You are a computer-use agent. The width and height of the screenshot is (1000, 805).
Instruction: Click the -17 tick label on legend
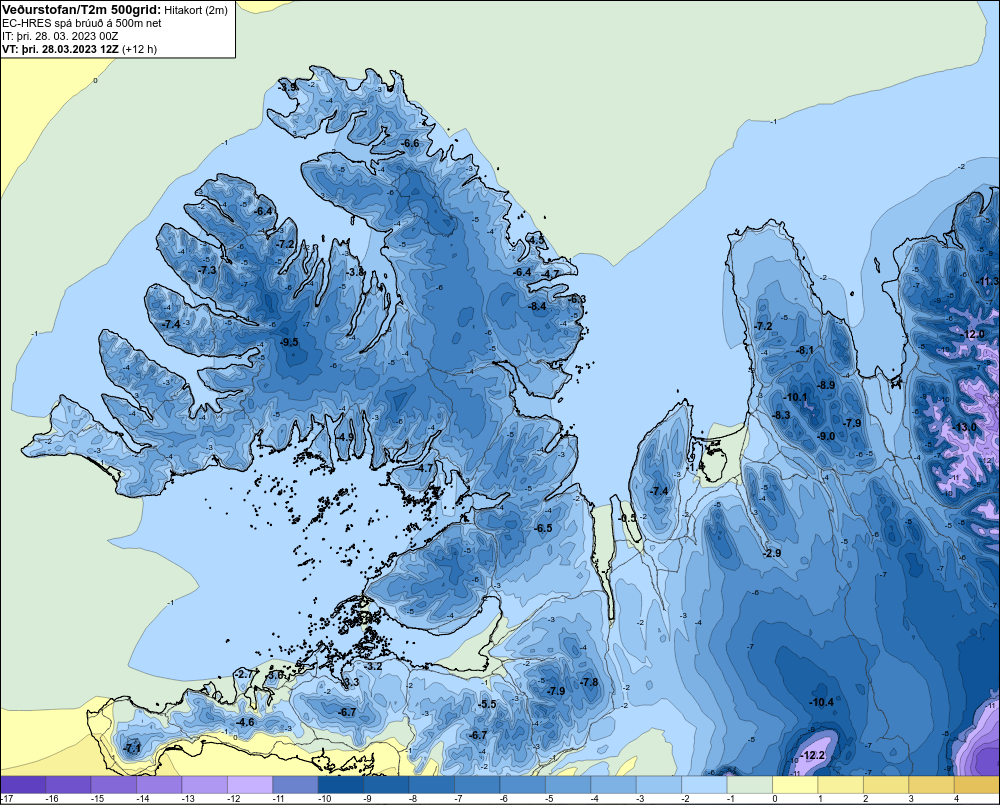[x=7, y=799]
